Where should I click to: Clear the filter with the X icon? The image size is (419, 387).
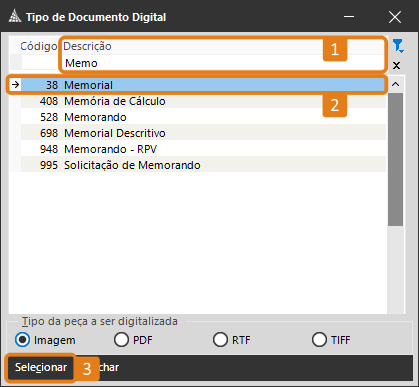(396, 65)
